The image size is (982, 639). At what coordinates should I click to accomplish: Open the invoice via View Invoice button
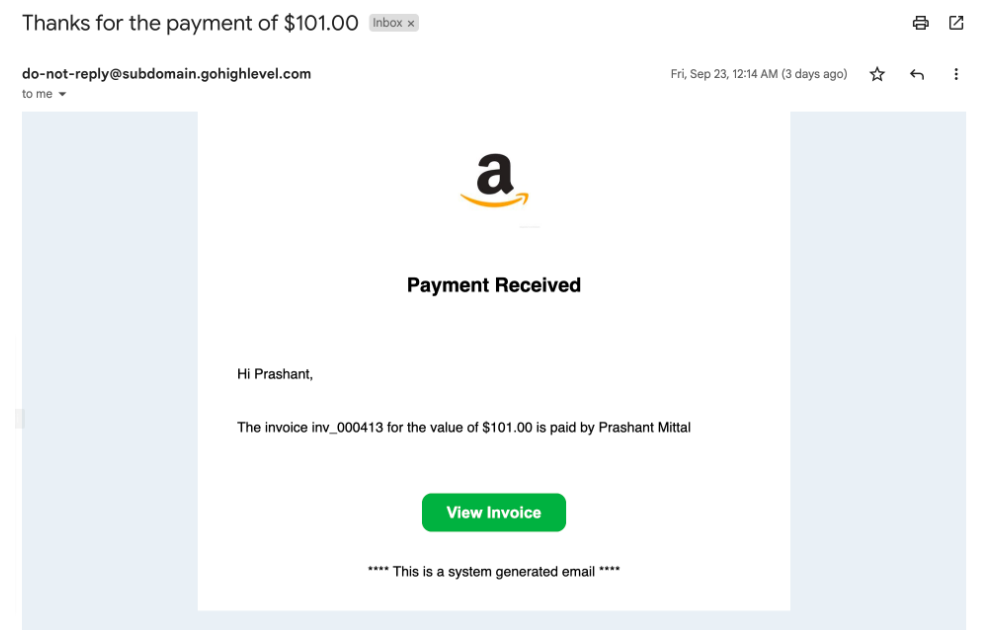click(x=494, y=512)
